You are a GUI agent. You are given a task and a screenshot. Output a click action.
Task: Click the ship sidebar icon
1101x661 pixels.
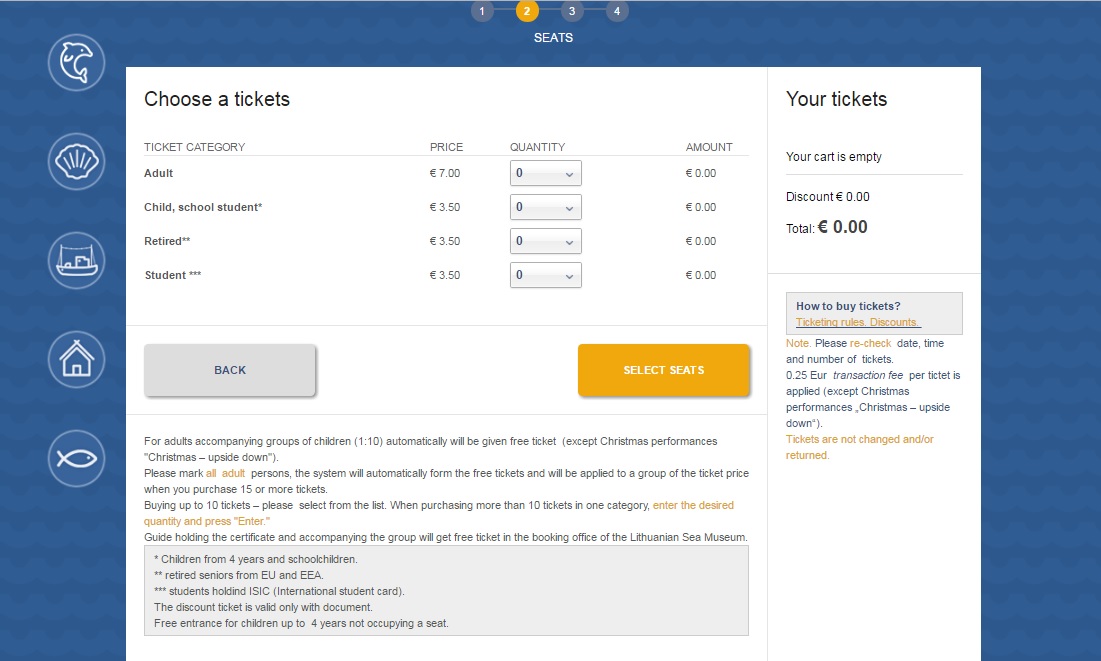point(77,261)
